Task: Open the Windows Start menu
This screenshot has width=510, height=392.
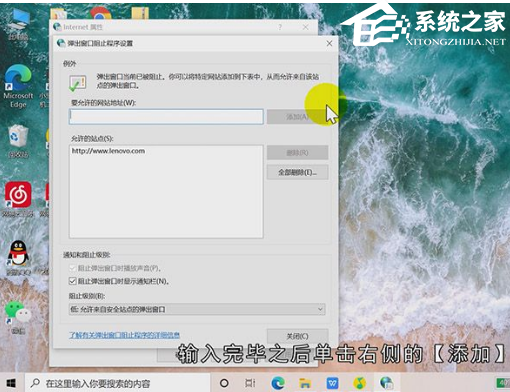Action: [x=11, y=383]
